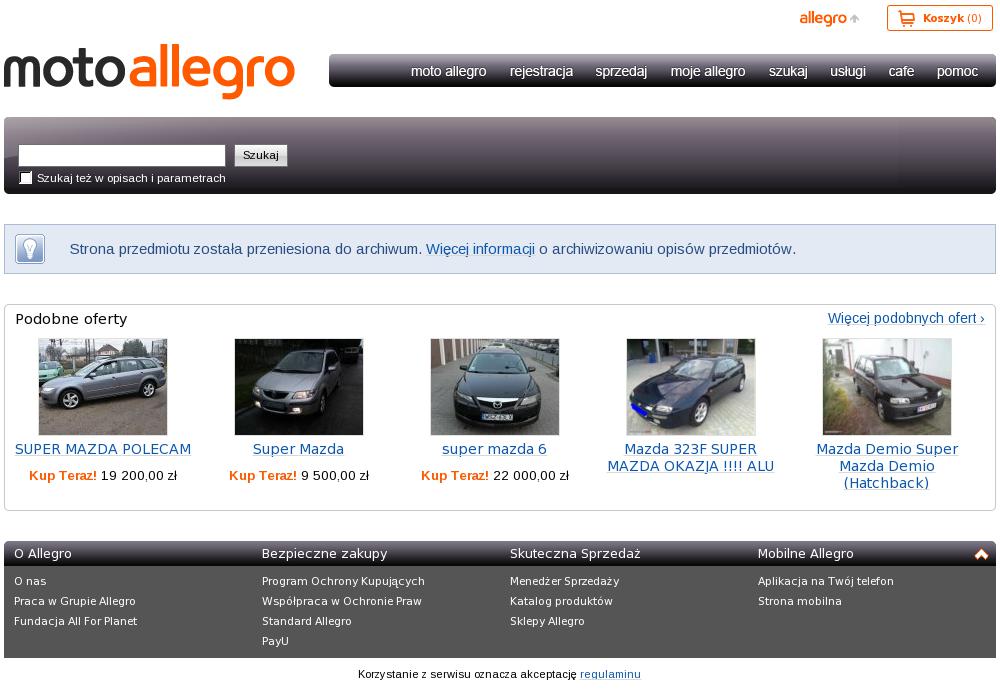Select szukaj in the navigation bar

[788, 71]
